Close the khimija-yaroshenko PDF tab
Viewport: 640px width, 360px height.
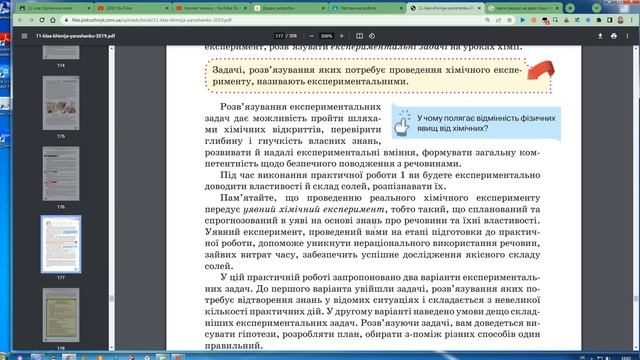coord(479,8)
